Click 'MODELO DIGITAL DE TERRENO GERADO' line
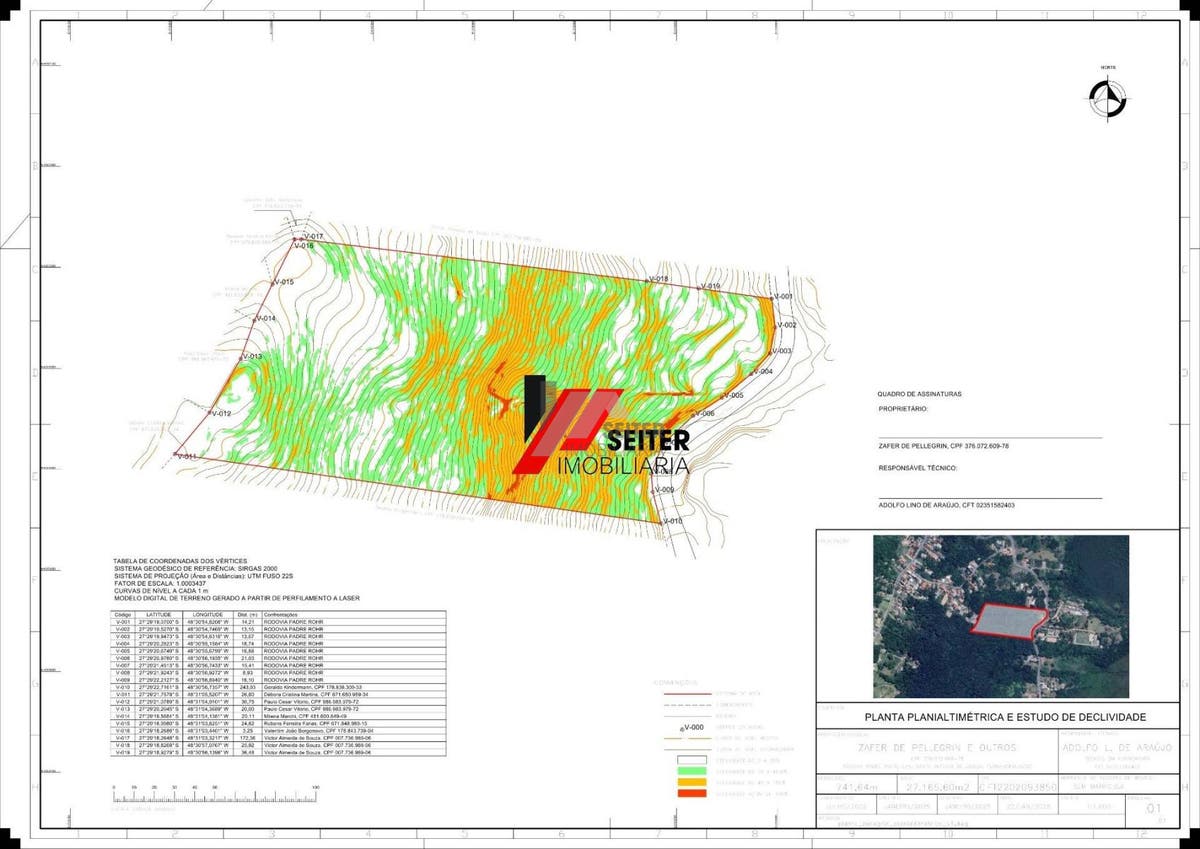 pos(236,597)
